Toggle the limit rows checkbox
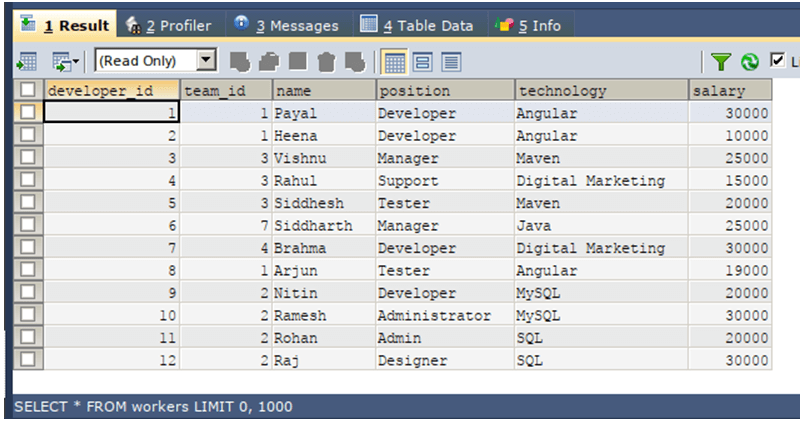This screenshot has width=807, height=421. pyautogui.click(x=777, y=61)
